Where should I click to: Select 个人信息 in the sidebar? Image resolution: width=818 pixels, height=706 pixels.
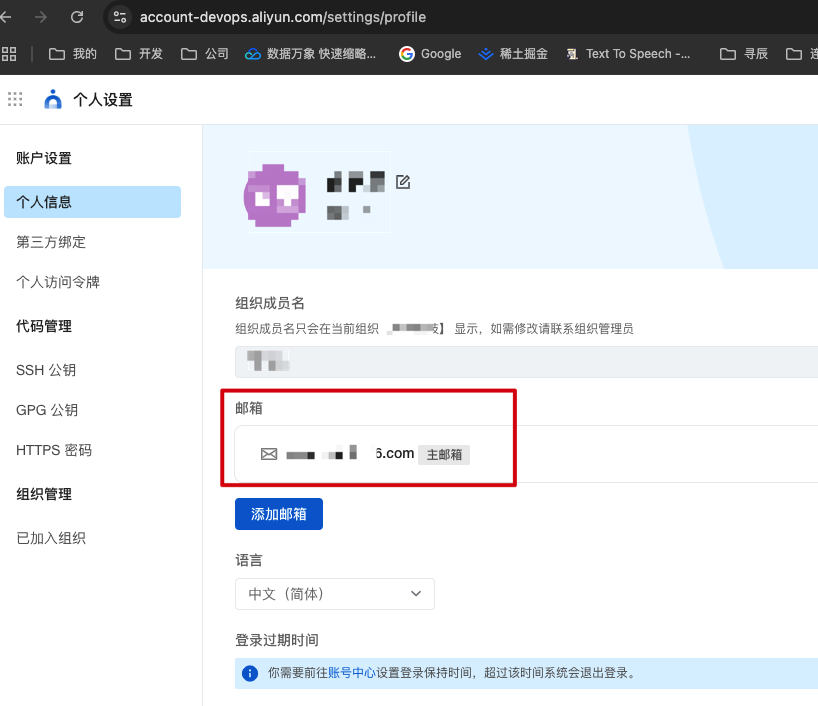click(92, 202)
